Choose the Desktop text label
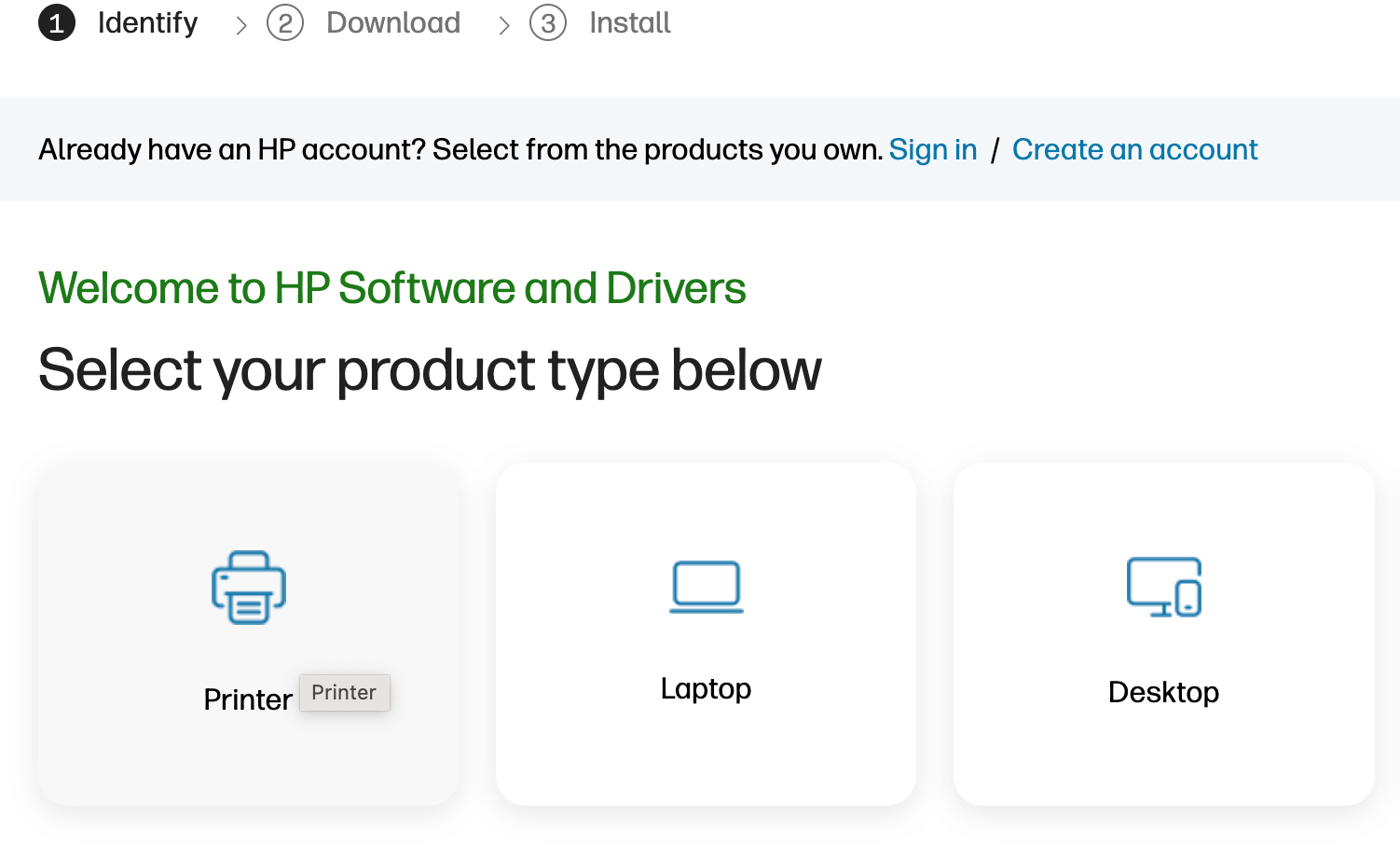Screen dimensions: 1400x858 point(1163,692)
